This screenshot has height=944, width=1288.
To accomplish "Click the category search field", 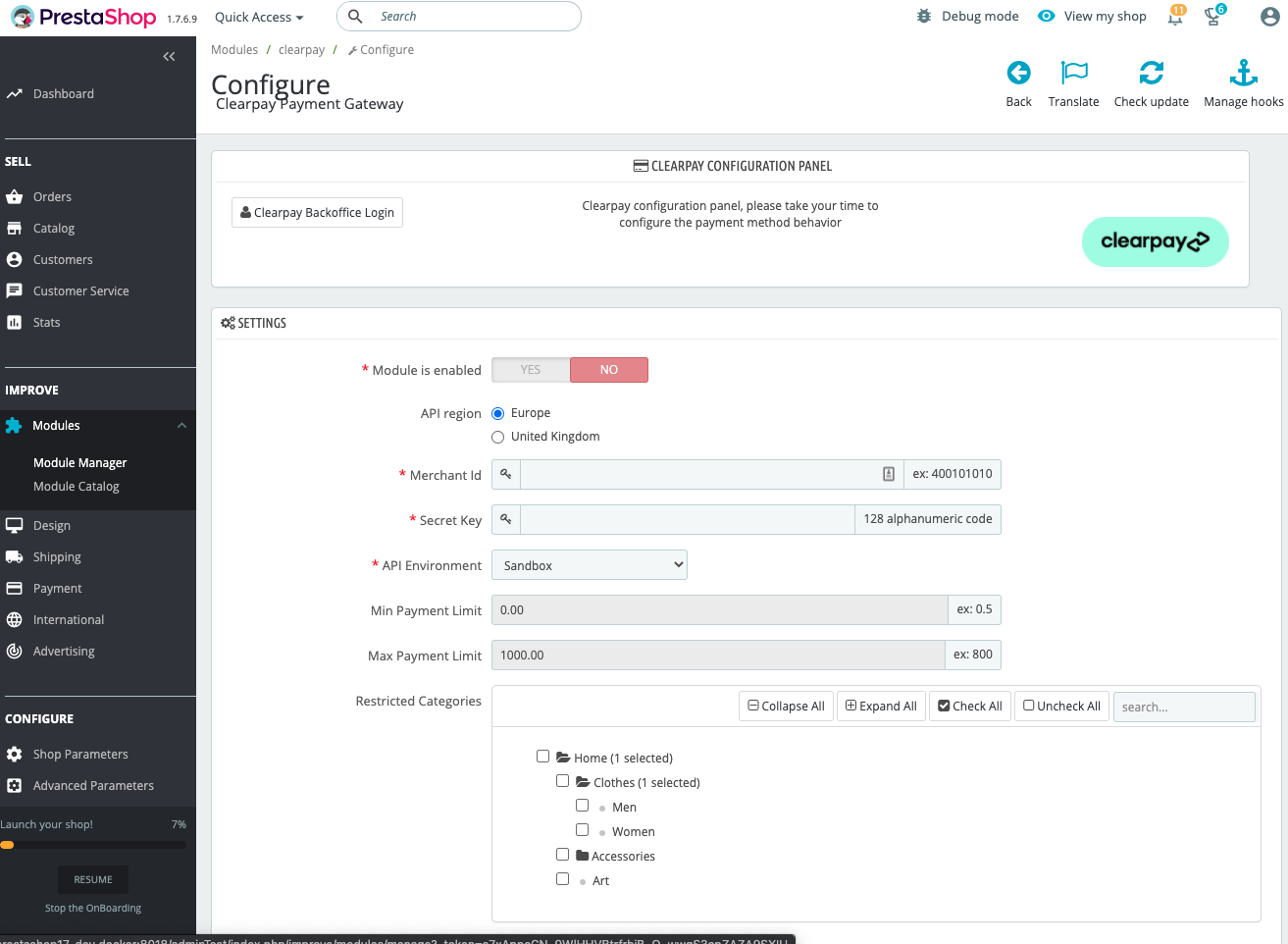I will [x=1184, y=707].
